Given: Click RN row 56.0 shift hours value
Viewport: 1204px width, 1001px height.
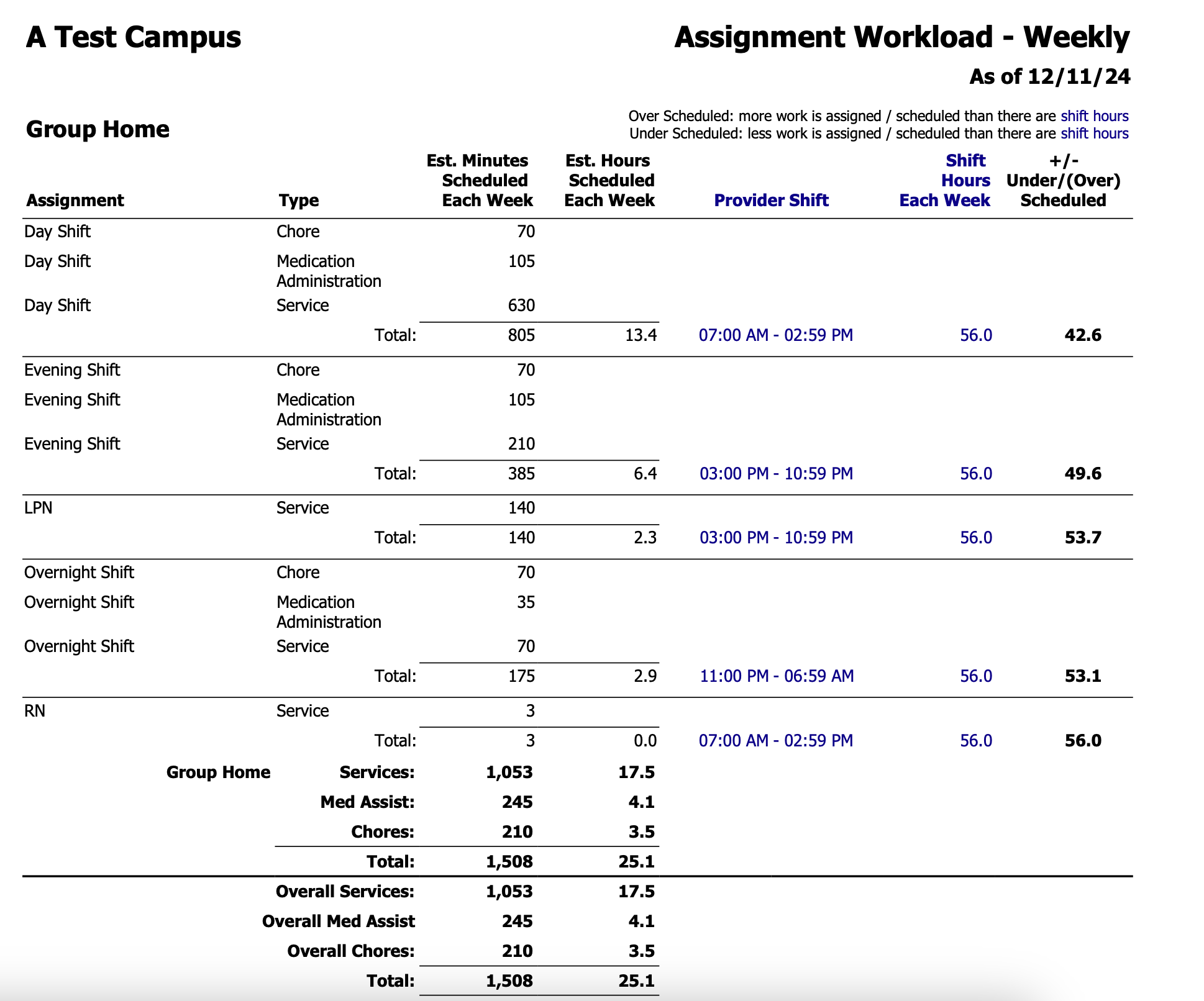Looking at the screenshot, I should pyautogui.click(x=975, y=741).
